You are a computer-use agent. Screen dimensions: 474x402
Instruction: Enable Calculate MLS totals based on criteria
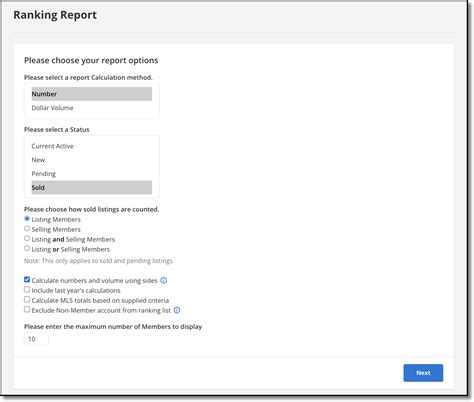pyautogui.click(x=27, y=300)
